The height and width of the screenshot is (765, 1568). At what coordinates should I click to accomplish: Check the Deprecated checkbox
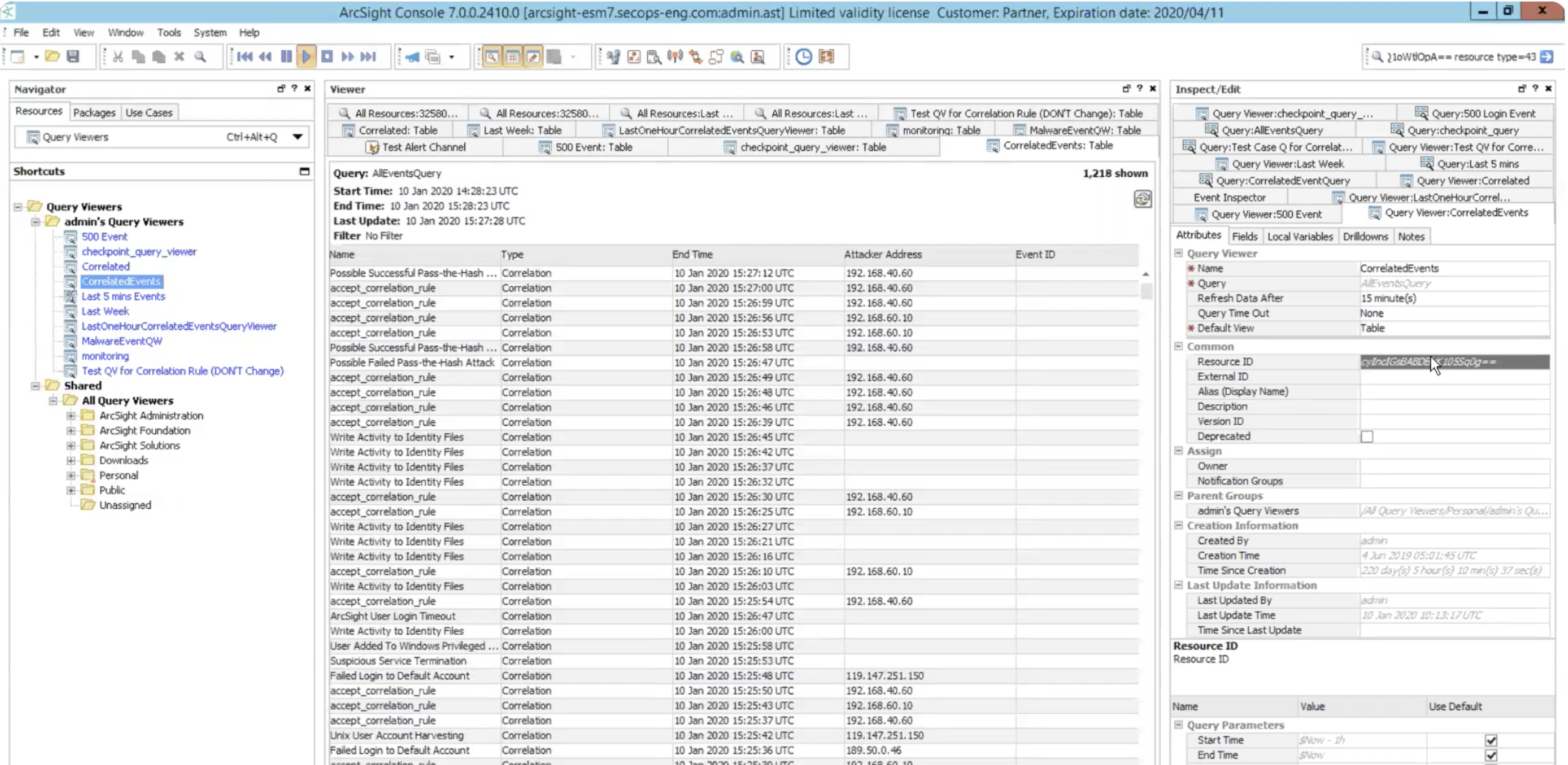click(x=1367, y=437)
